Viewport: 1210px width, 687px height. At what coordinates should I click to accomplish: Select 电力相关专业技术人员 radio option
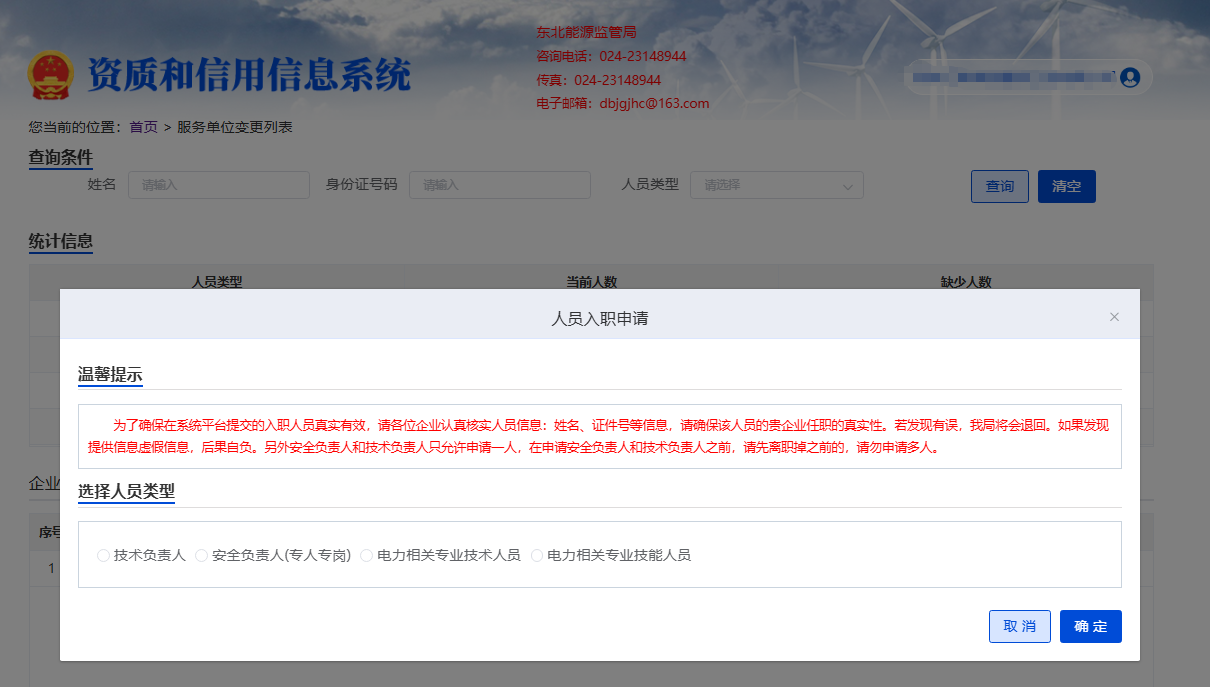(367, 555)
